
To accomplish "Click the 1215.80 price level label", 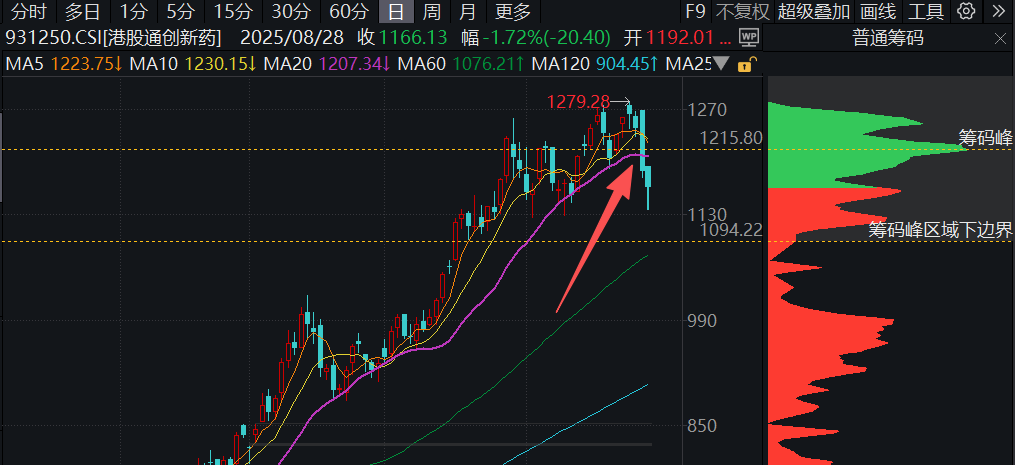I will coord(731,138).
